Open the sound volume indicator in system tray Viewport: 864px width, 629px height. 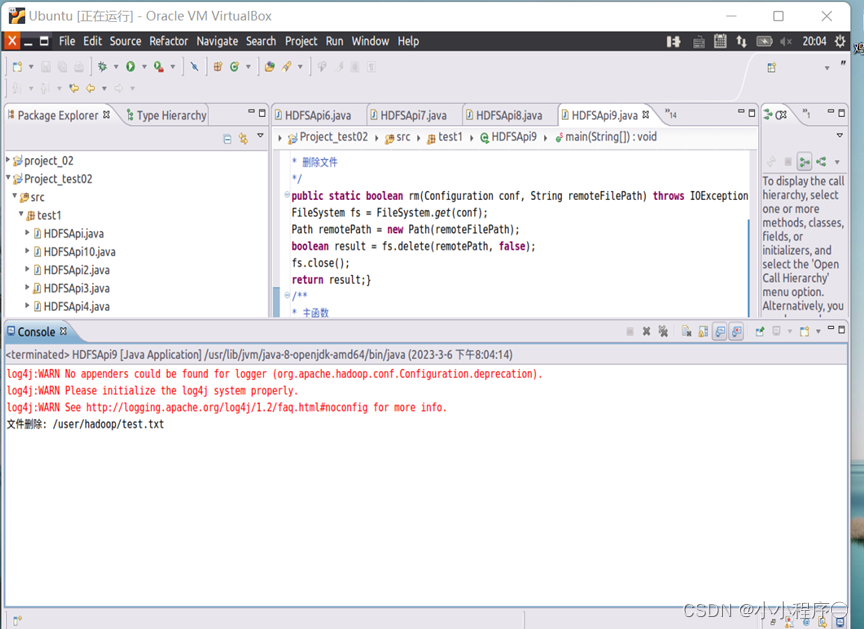click(x=786, y=41)
